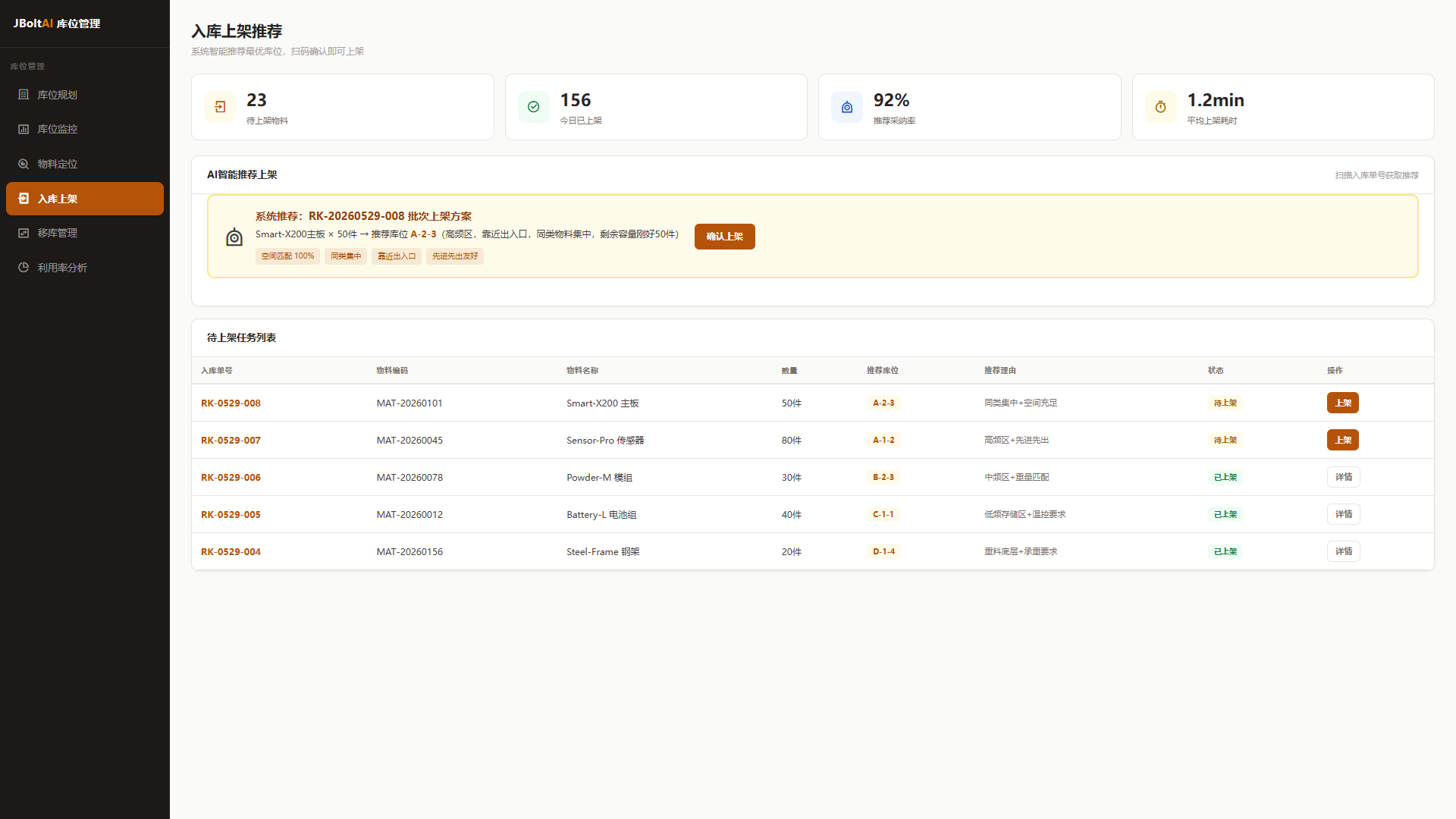Open order link RK-0529-004
Image resolution: width=1456 pixels, height=819 pixels.
pyautogui.click(x=231, y=552)
